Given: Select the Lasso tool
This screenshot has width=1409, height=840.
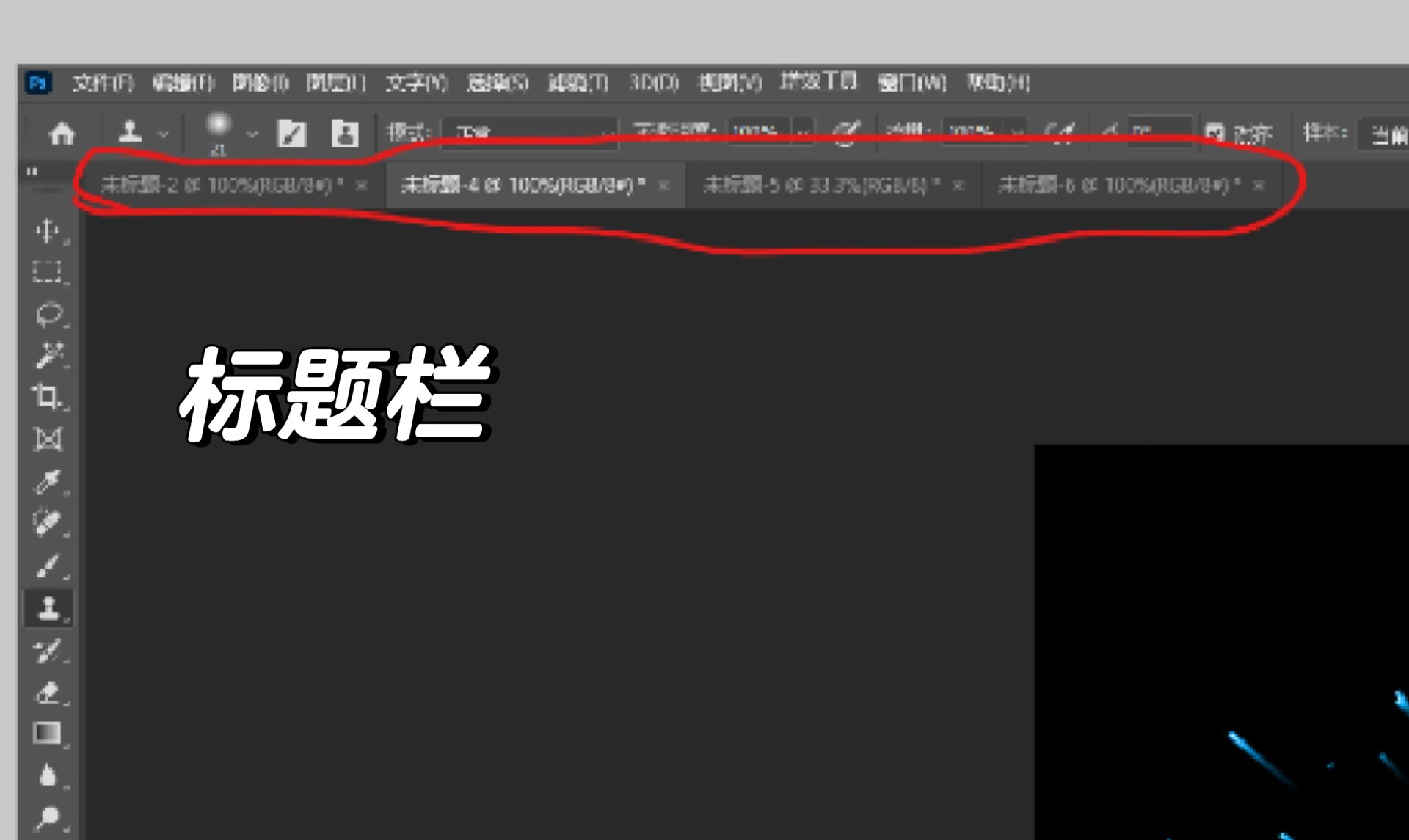Looking at the screenshot, I should point(48,314).
